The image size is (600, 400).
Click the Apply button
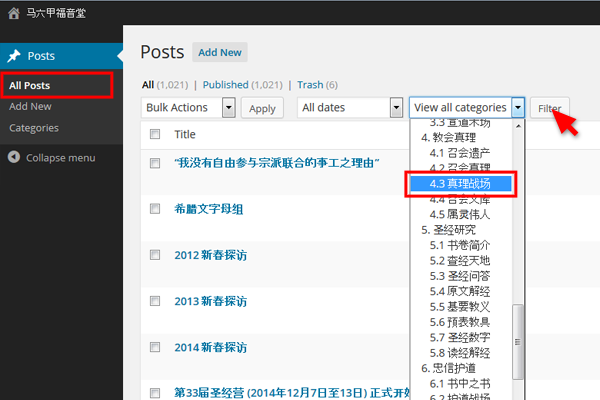262,108
